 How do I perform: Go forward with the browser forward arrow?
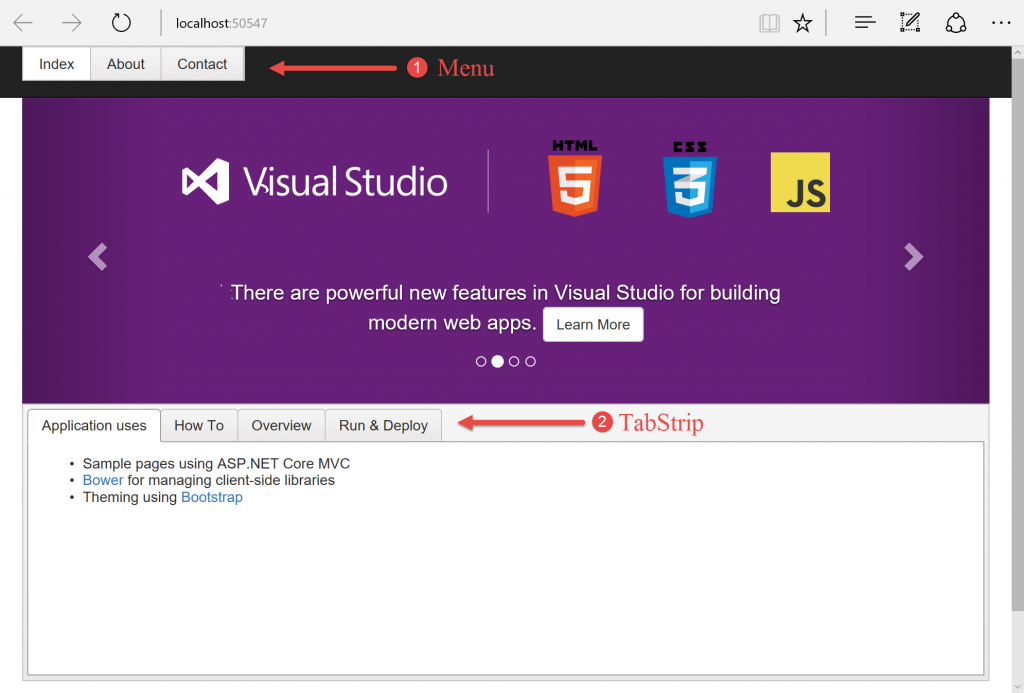coord(72,23)
